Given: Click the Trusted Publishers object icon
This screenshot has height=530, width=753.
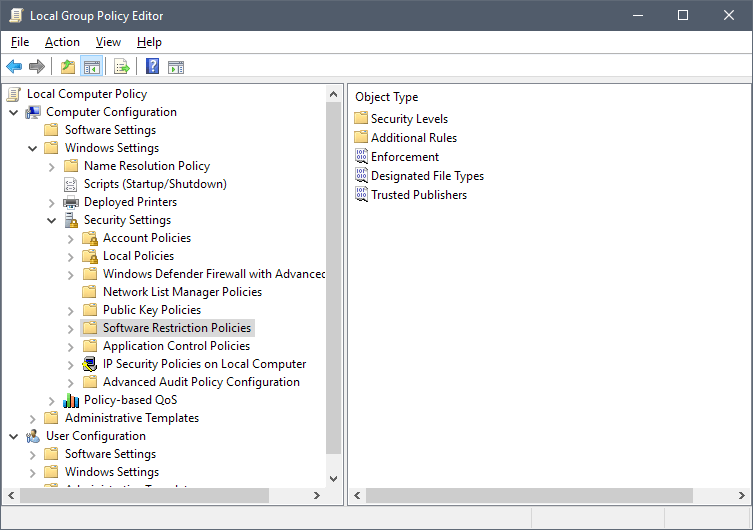Looking at the screenshot, I should (362, 194).
